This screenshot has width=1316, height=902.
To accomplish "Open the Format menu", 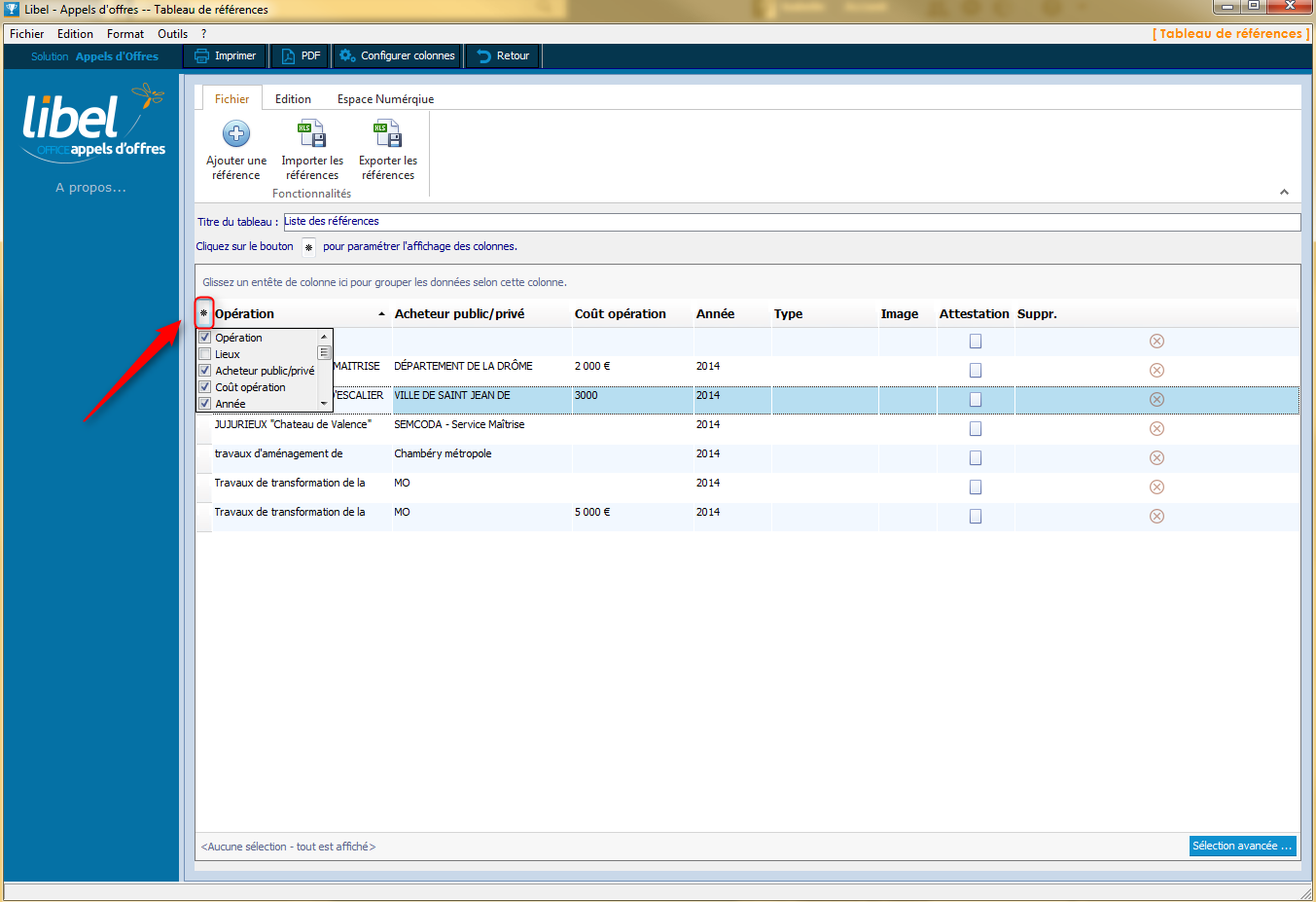I will 125,34.
